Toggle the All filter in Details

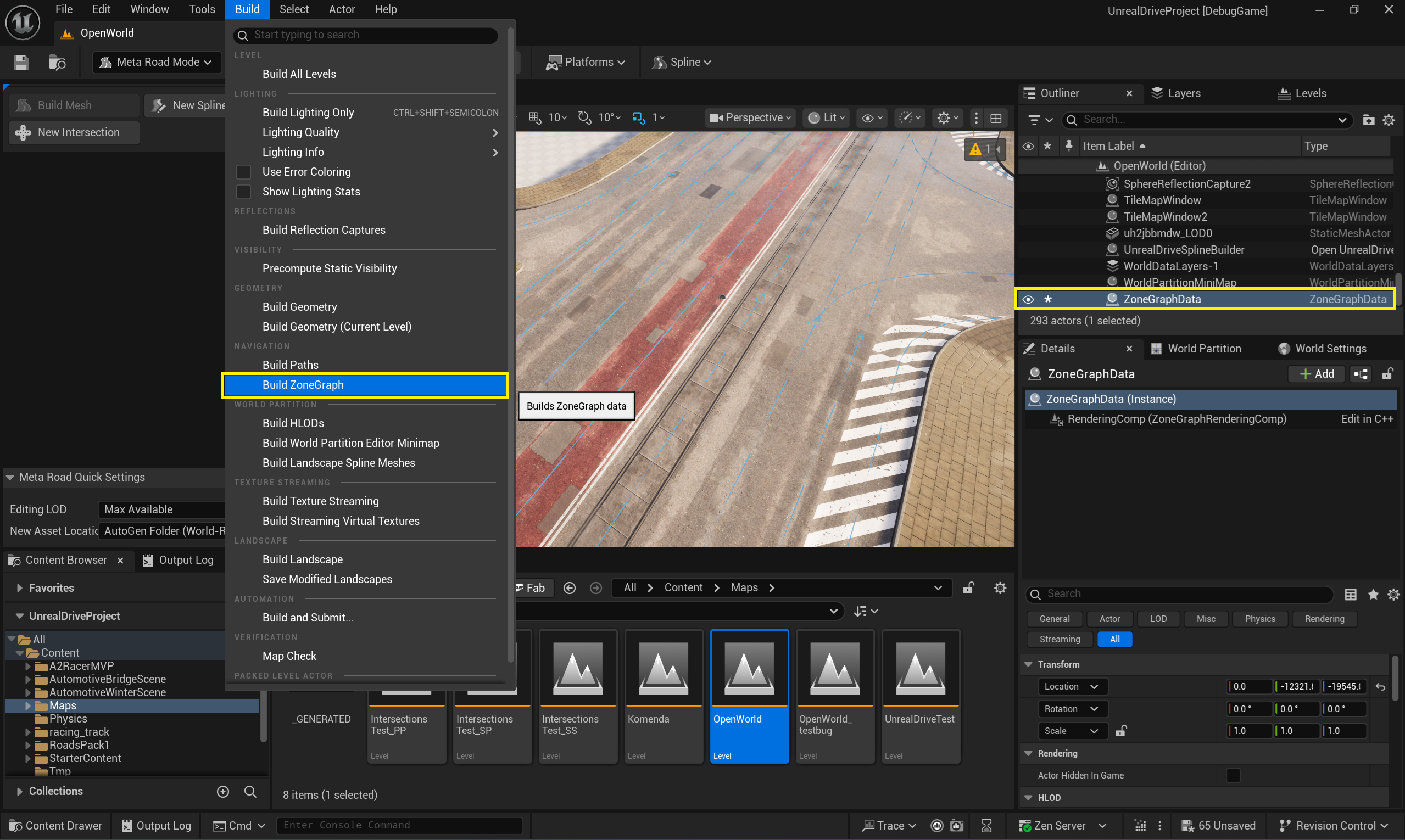(x=1114, y=640)
